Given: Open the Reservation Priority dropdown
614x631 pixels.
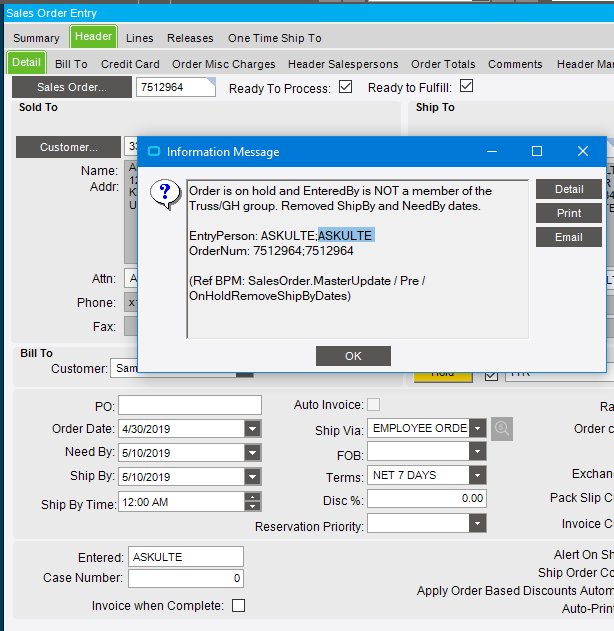Looking at the screenshot, I should (x=477, y=523).
